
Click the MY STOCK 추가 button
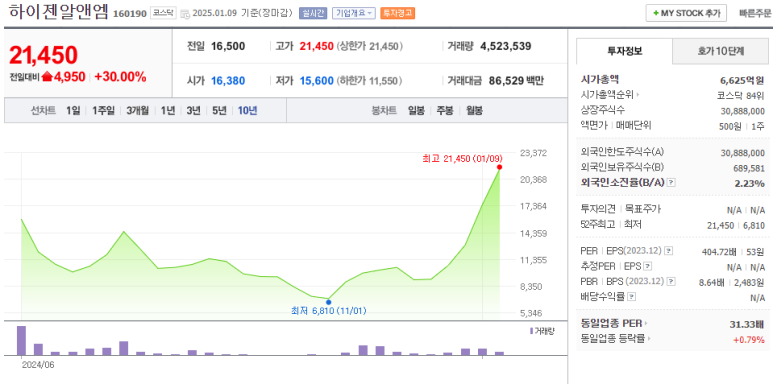pos(686,13)
